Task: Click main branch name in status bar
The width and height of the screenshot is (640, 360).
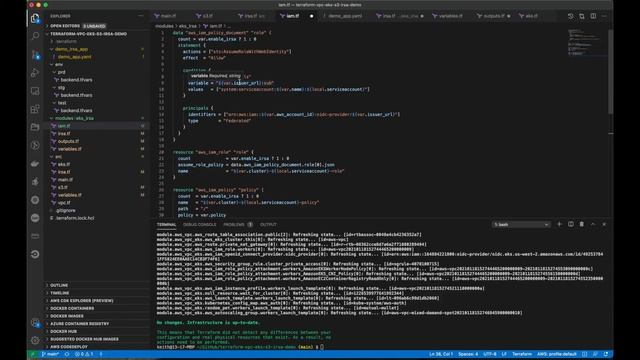Action: tap(50, 354)
